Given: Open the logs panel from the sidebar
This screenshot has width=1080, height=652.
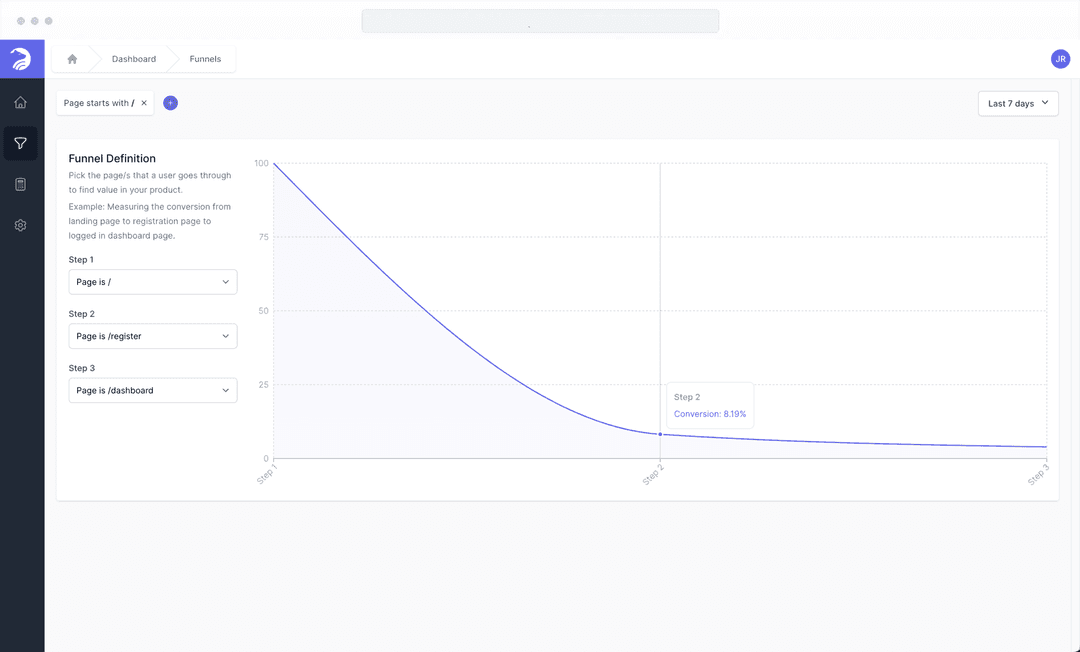Looking at the screenshot, I should point(20,183).
